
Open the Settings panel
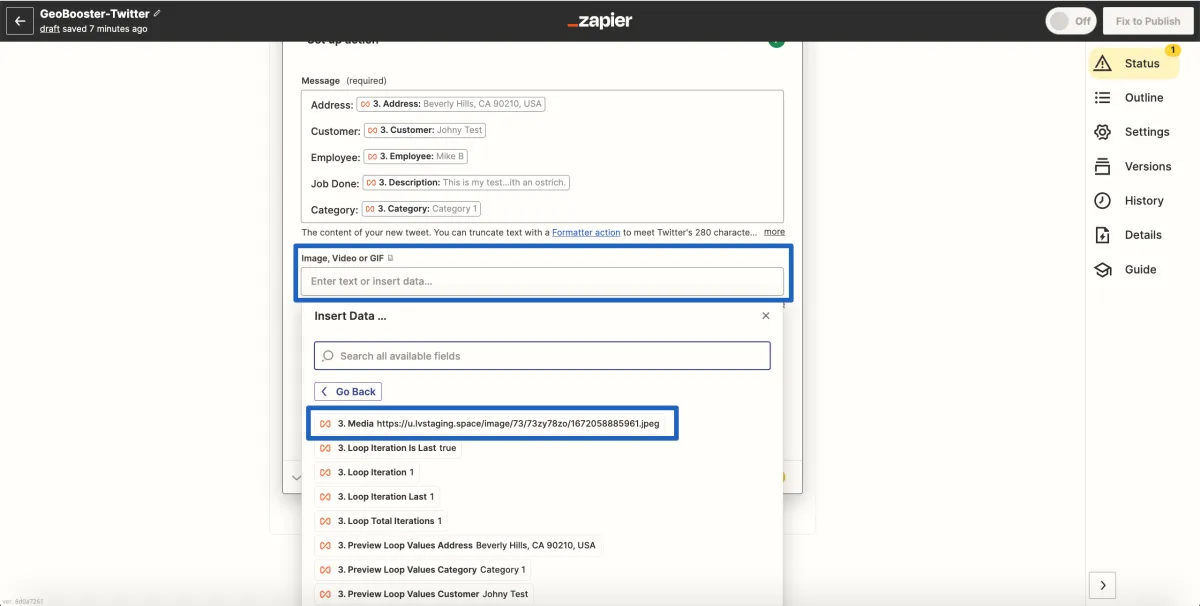pos(1134,132)
